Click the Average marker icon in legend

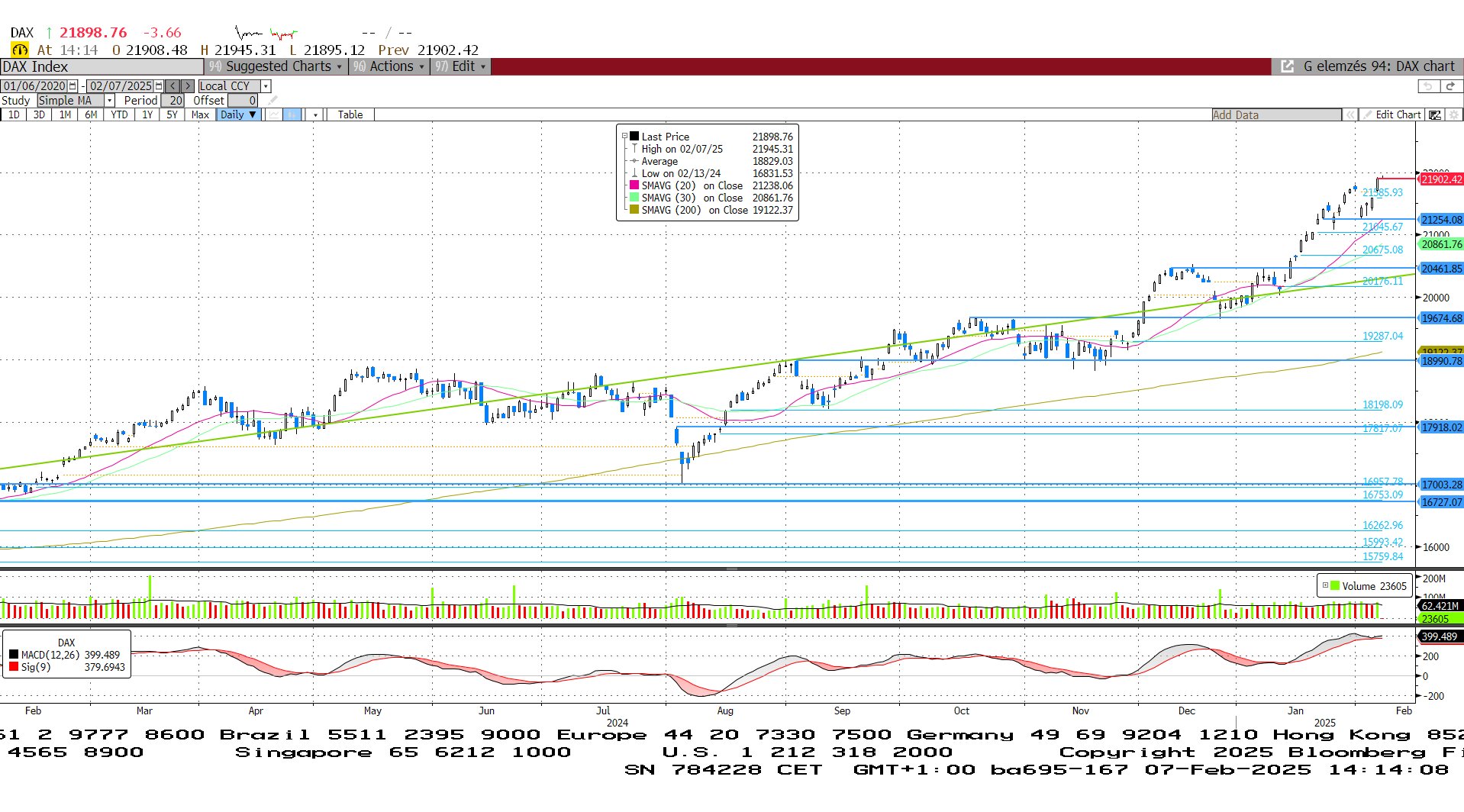coord(634,161)
